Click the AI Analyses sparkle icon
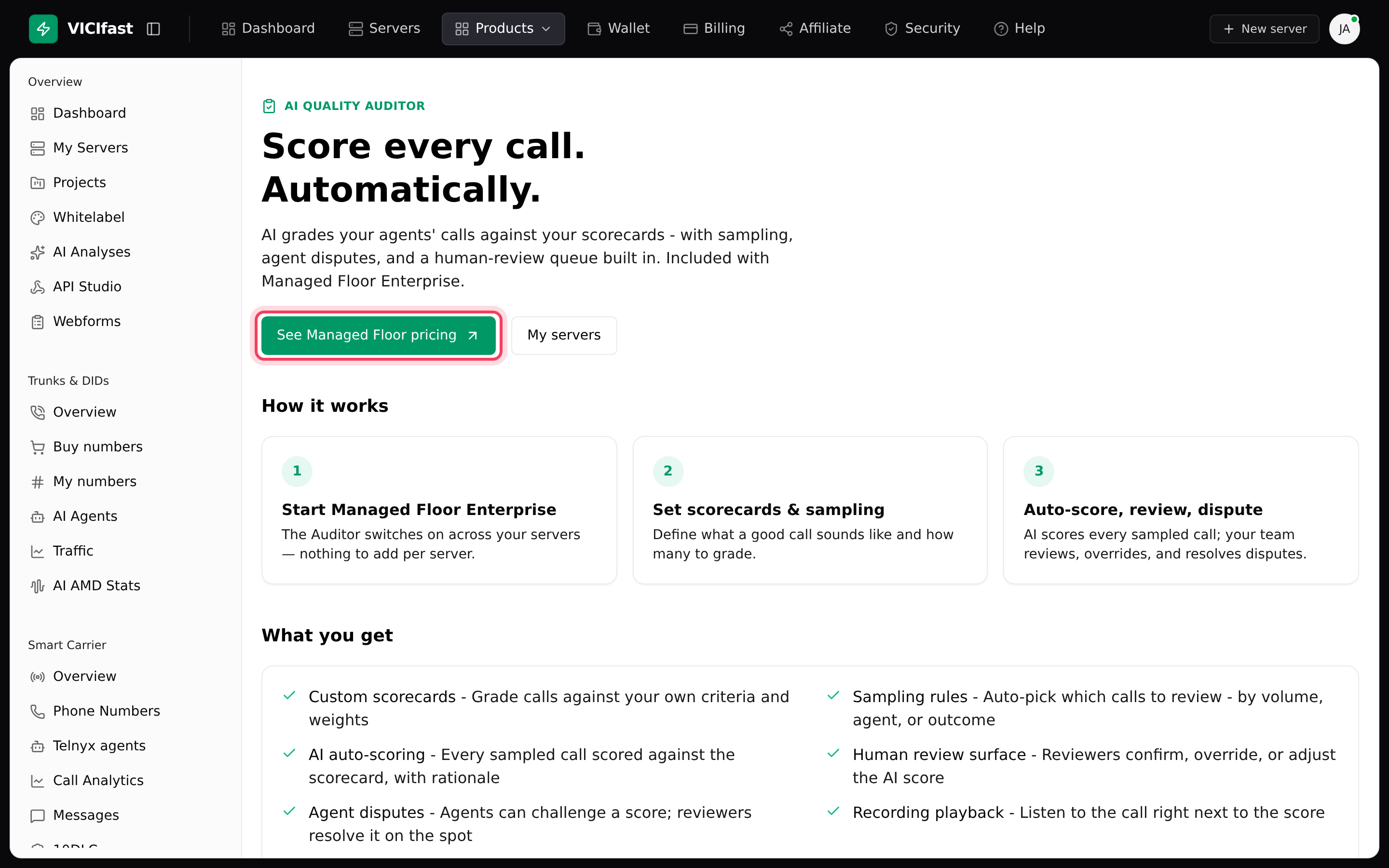This screenshot has width=1389, height=868. tap(37, 253)
